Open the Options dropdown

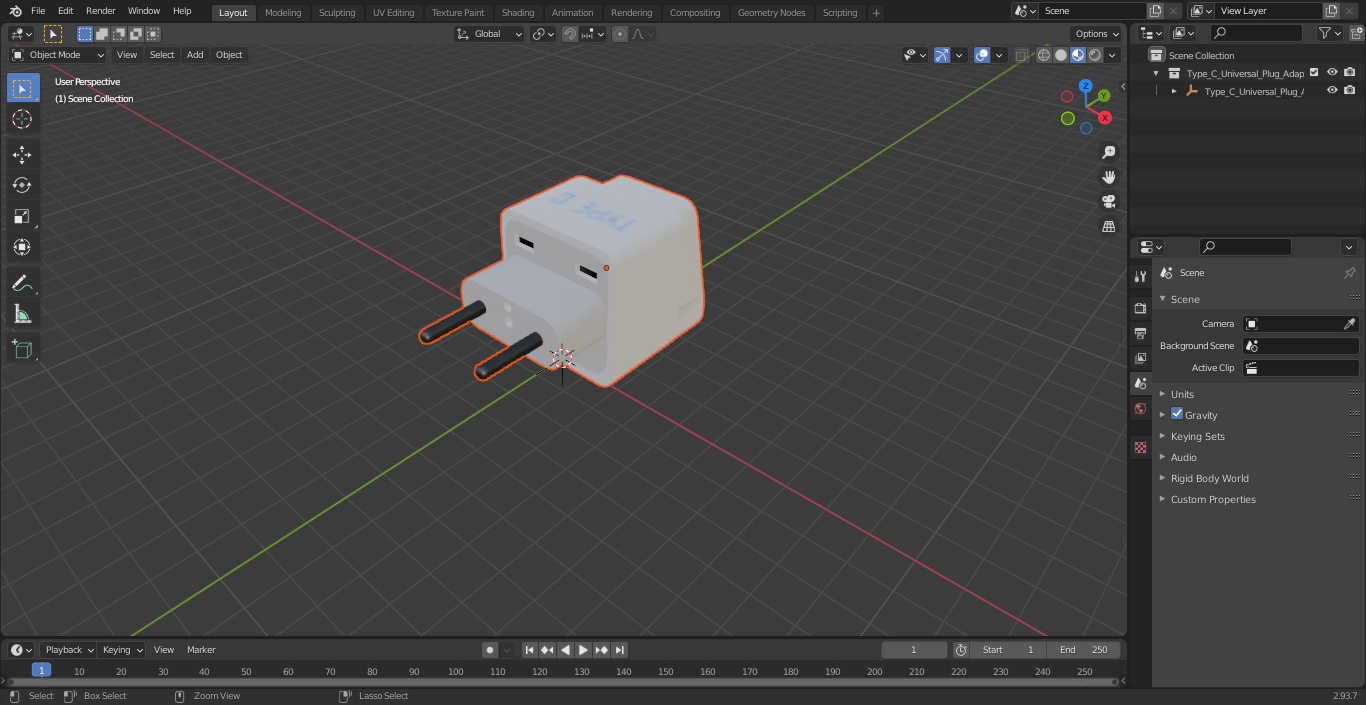(1097, 34)
